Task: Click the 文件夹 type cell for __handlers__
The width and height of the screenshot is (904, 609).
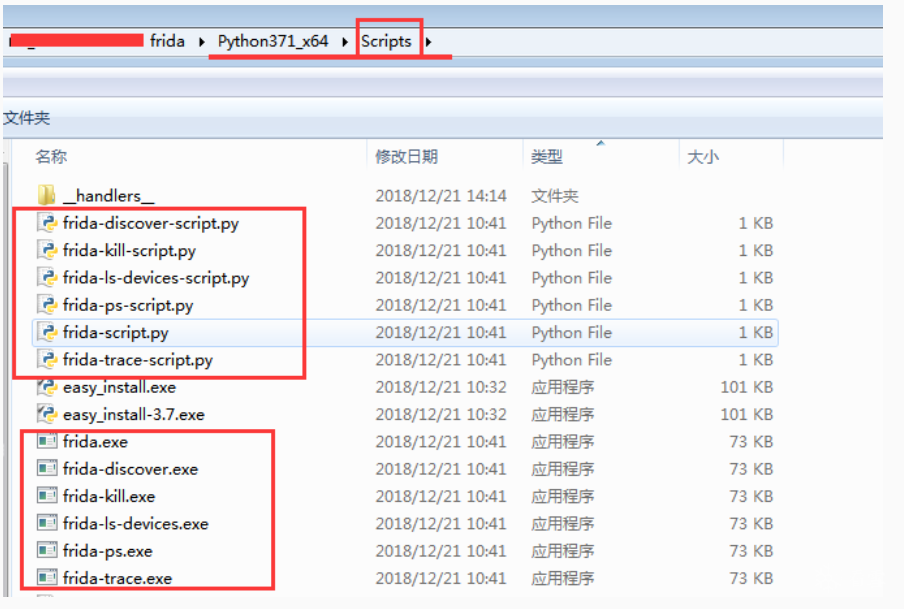Action: point(554,196)
